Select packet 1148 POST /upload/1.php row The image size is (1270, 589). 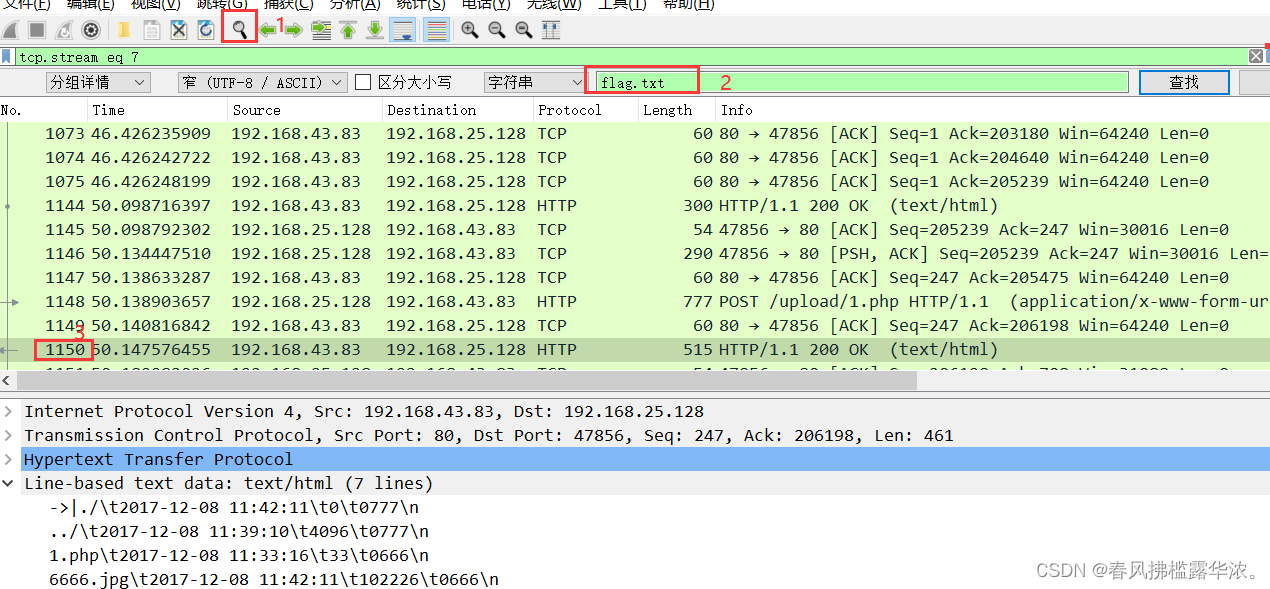[x=635, y=301]
